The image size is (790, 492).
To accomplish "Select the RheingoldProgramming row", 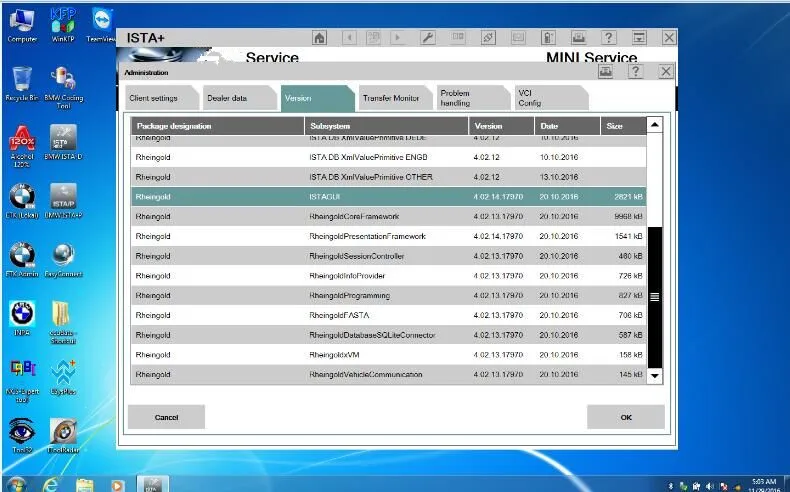I will [388, 296].
